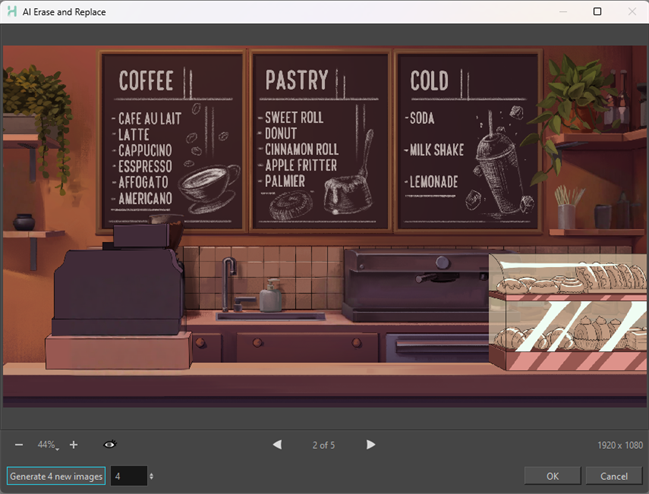Click the number of images input field
This screenshot has height=494, width=649.
tap(128, 476)
